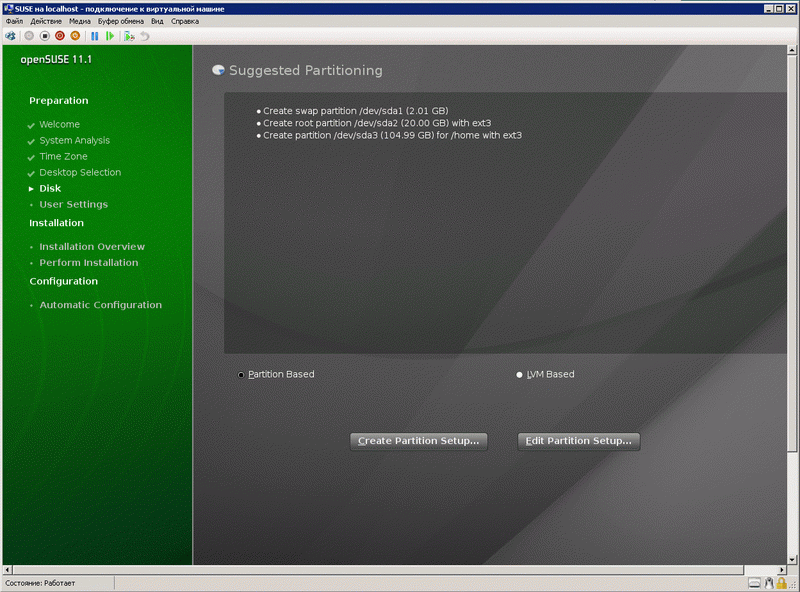Click Edit Partition Setup button
Image resolution: width=800 pixels, height=592 pixels.
coord(579,441)
